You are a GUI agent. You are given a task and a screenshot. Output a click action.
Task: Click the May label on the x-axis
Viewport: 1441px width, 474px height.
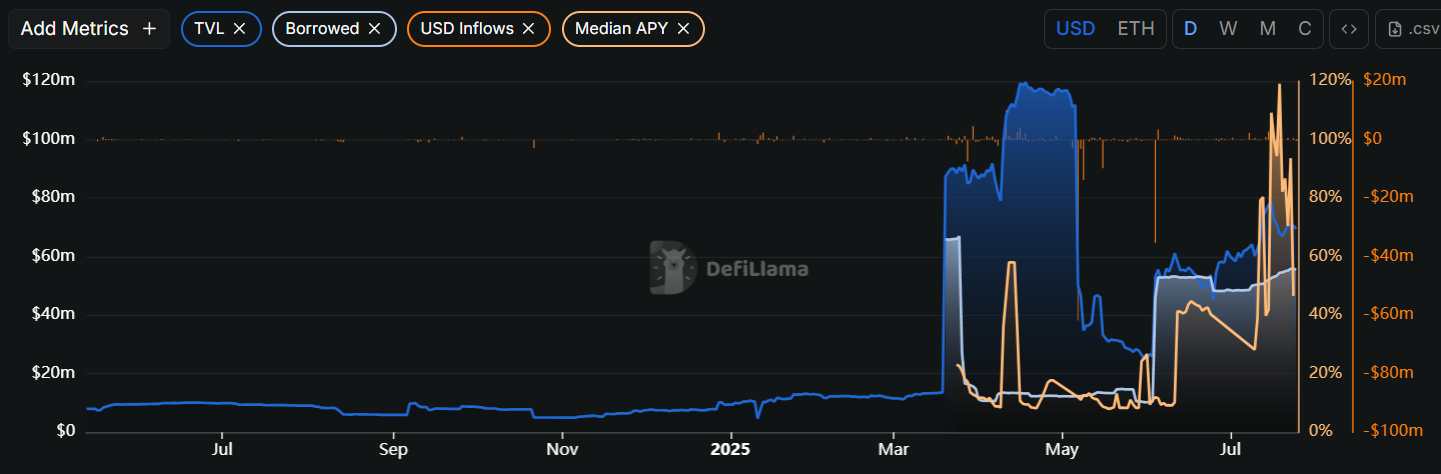point(1061,451)
